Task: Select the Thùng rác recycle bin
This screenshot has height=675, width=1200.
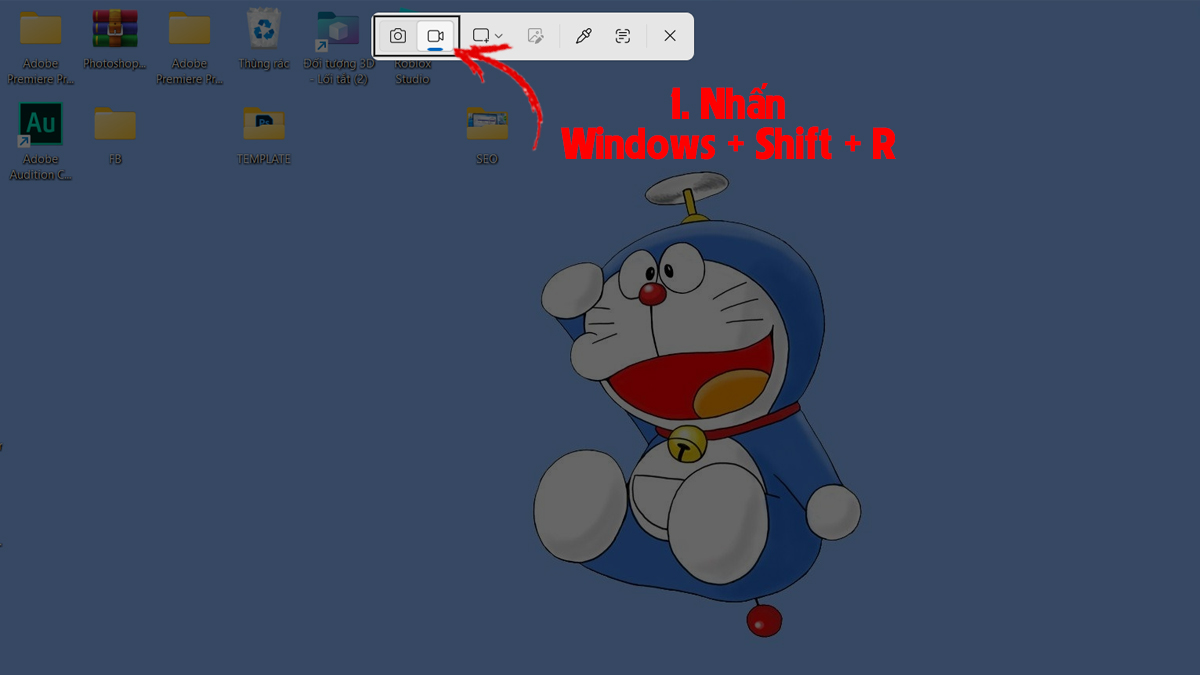Action: [x=264, y=28]
